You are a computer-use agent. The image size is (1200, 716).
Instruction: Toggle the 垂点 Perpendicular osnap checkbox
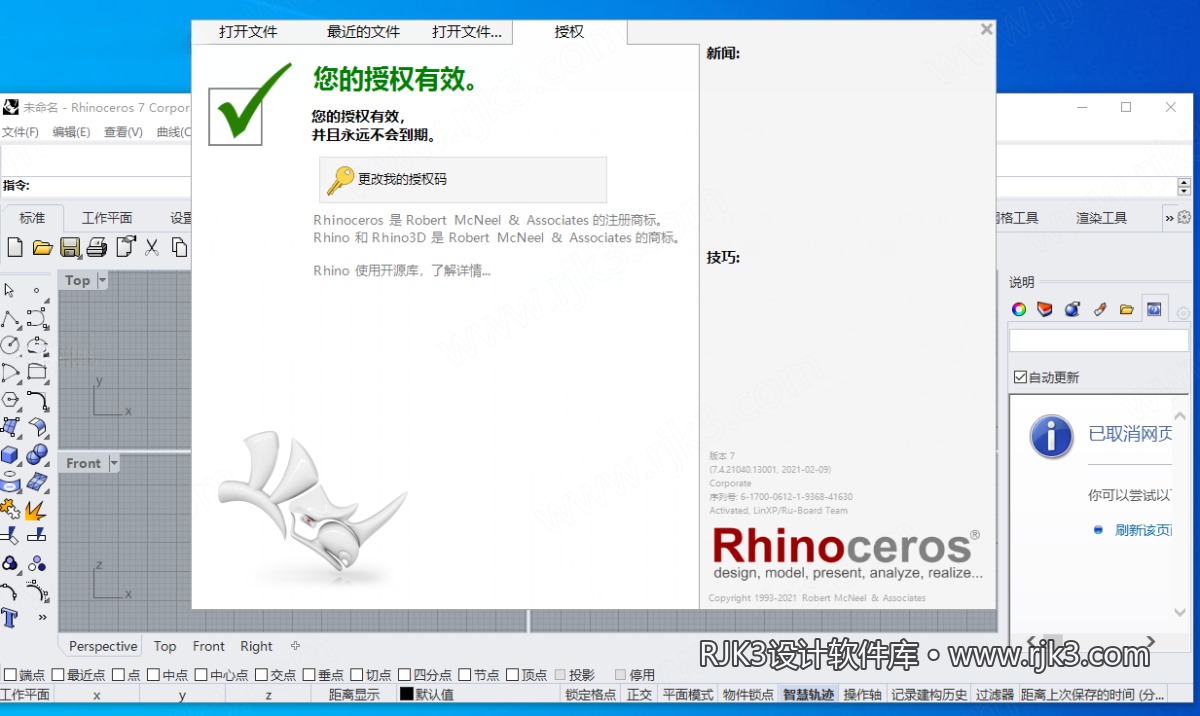(309, 675)
